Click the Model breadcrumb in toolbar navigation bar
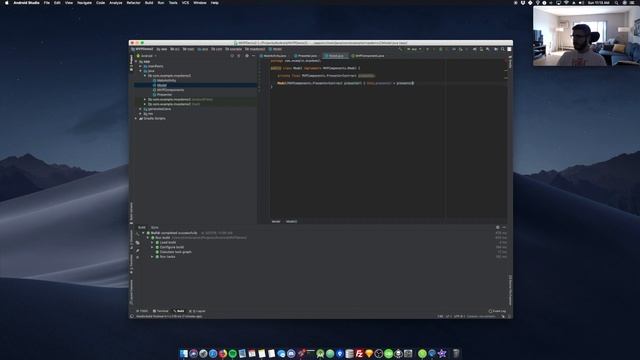Viewport: 640px width, 360px height. (x=276, y=49)
